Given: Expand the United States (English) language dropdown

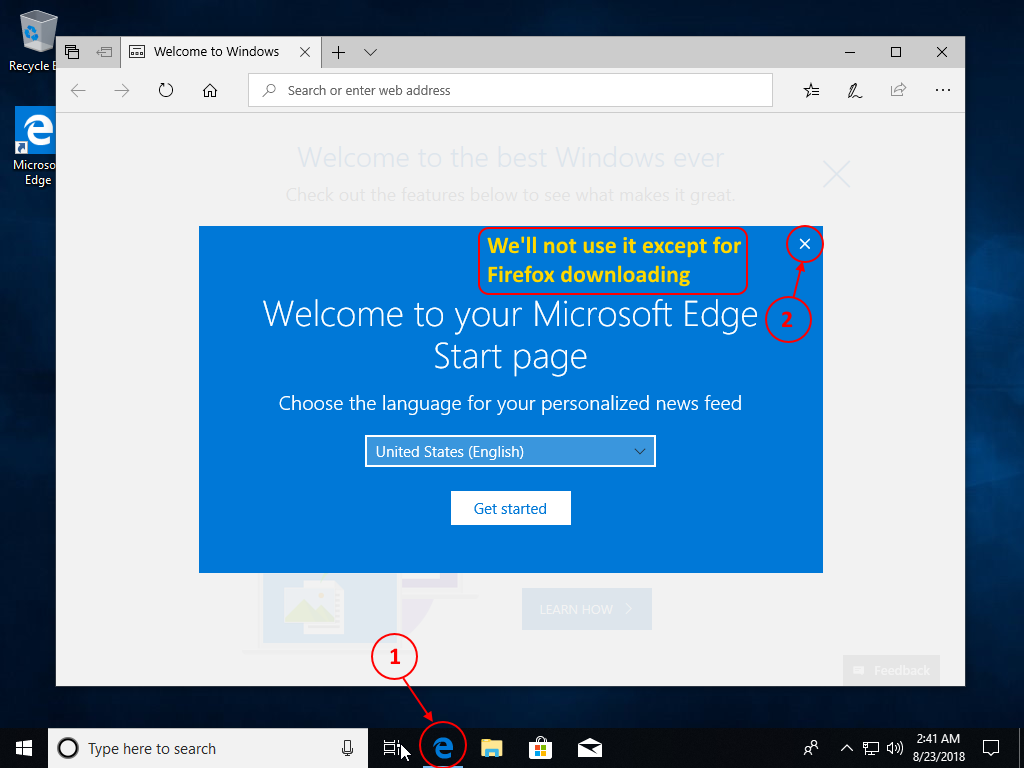Looking at the screenshot, I should [x=510, y=451].
